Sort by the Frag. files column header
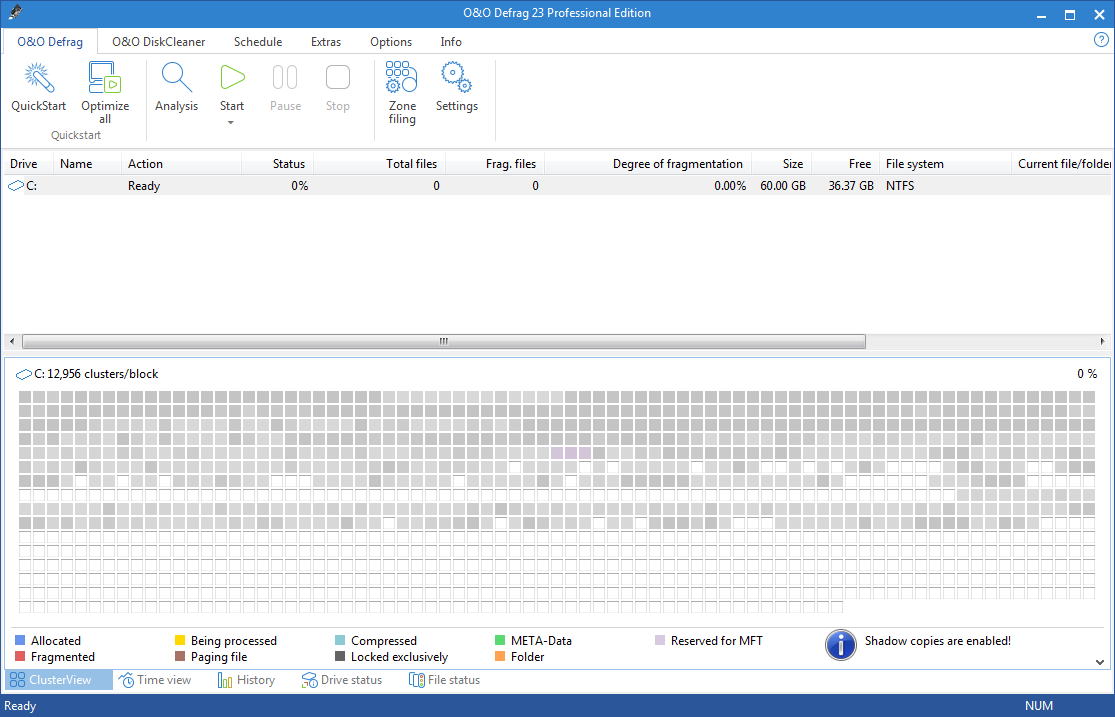 click(x=495, y=164)
